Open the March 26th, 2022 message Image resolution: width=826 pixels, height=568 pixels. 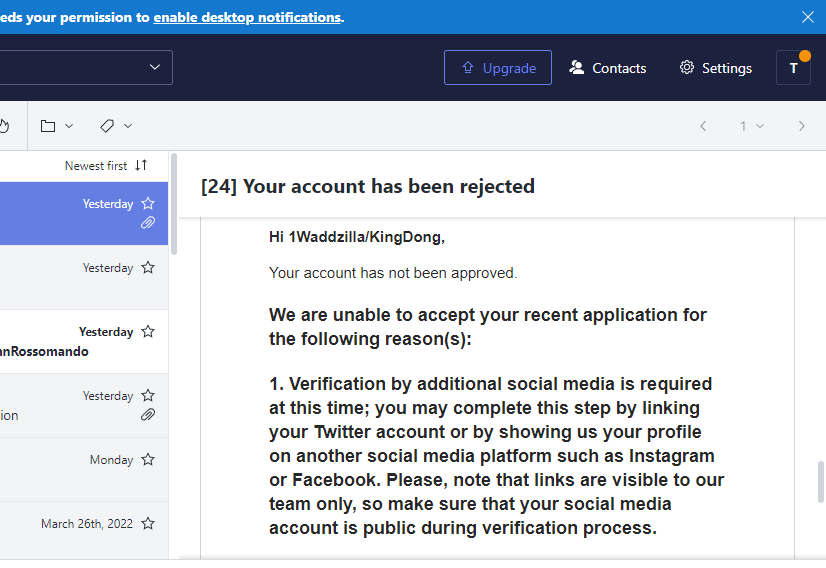84,530
